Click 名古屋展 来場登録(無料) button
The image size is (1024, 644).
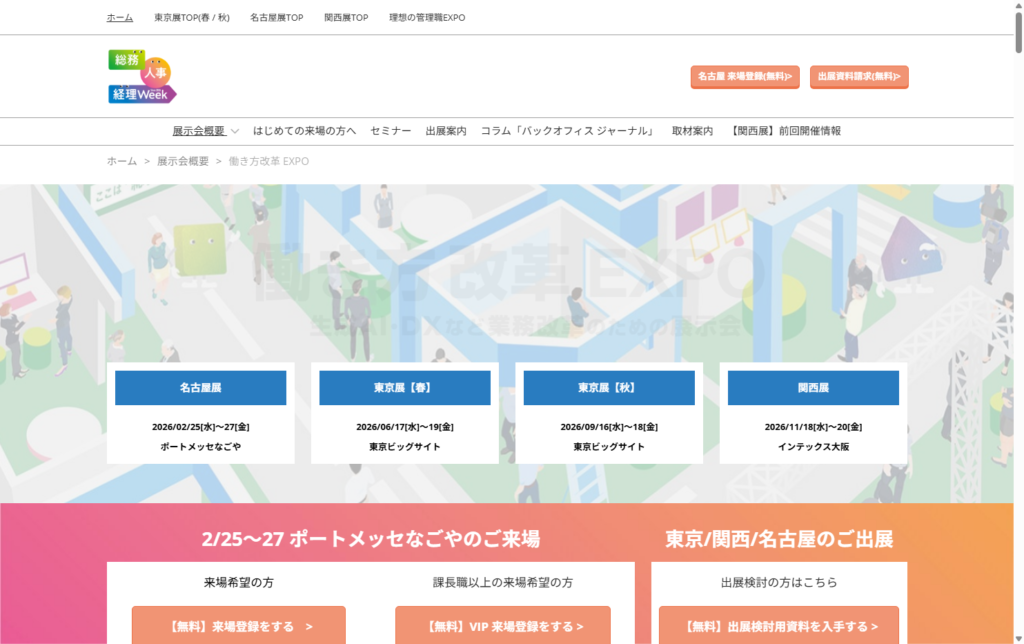point(744,76)
